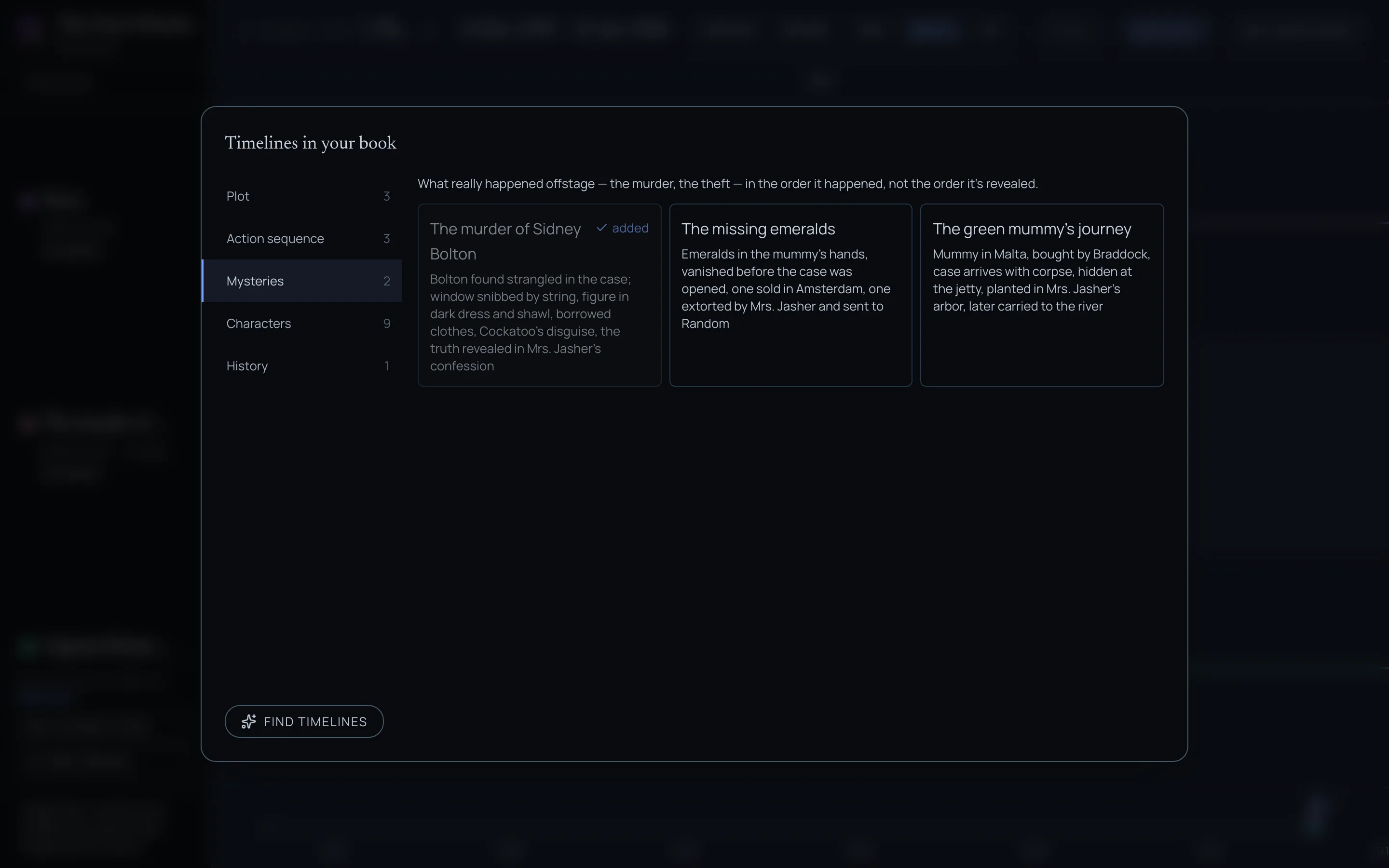The height and width of the screenshot is (868, 1389).
Task: Select the Action sequence category
Action: pos(302,239)
